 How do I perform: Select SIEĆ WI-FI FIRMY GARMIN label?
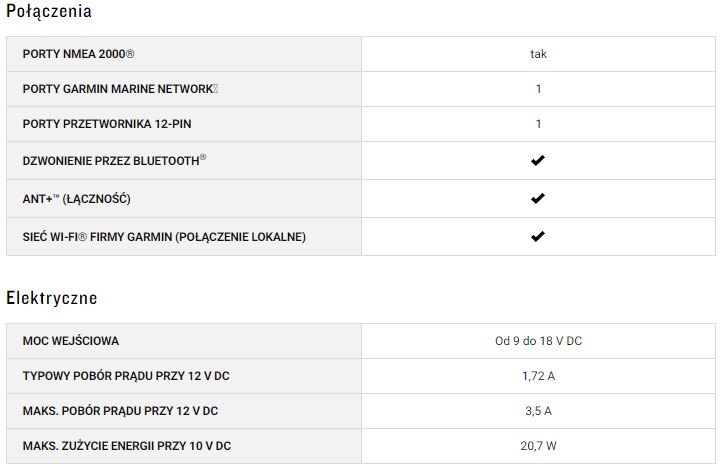coord(164,237)
